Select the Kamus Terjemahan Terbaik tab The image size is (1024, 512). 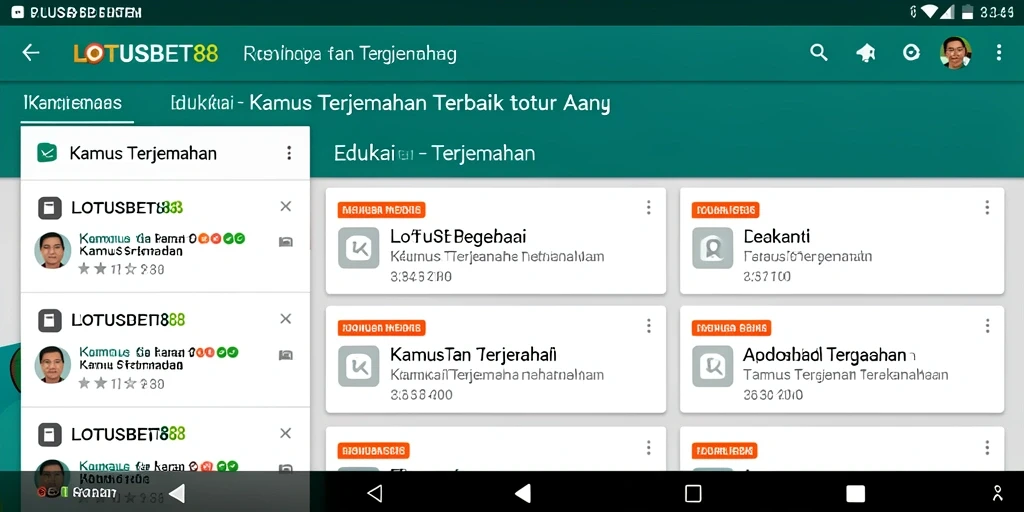coord(391,103)
